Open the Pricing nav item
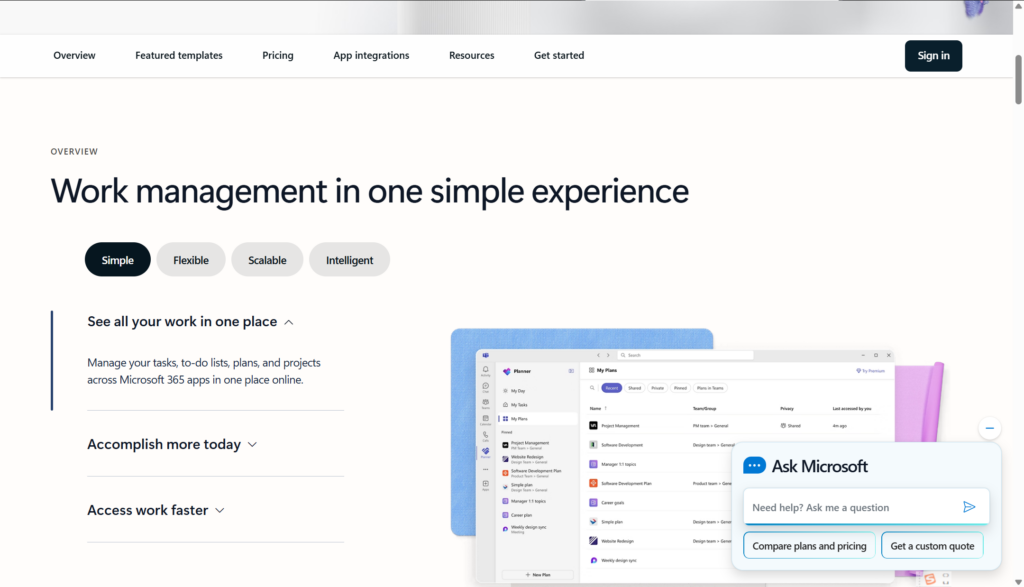 click(278, 56)
